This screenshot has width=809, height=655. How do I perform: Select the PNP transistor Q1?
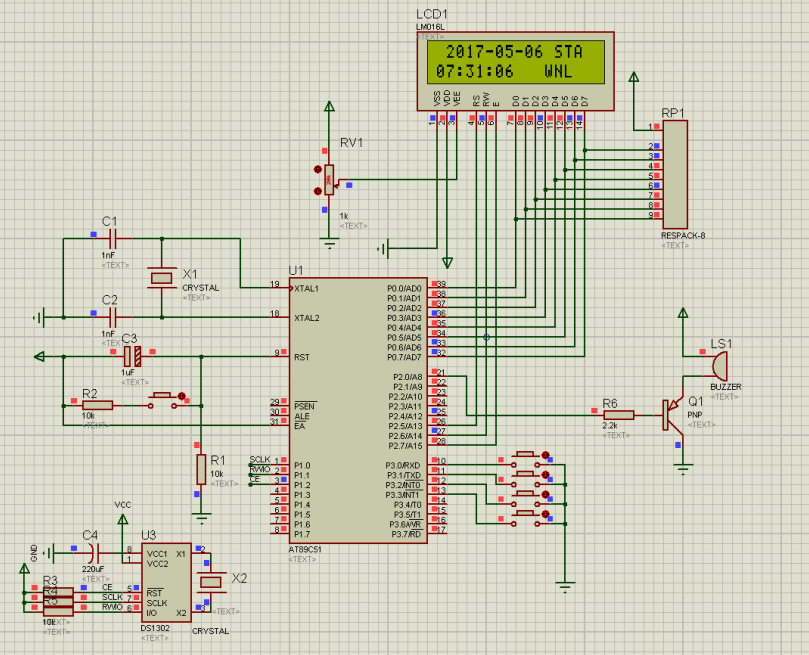[x=673, y=414]
